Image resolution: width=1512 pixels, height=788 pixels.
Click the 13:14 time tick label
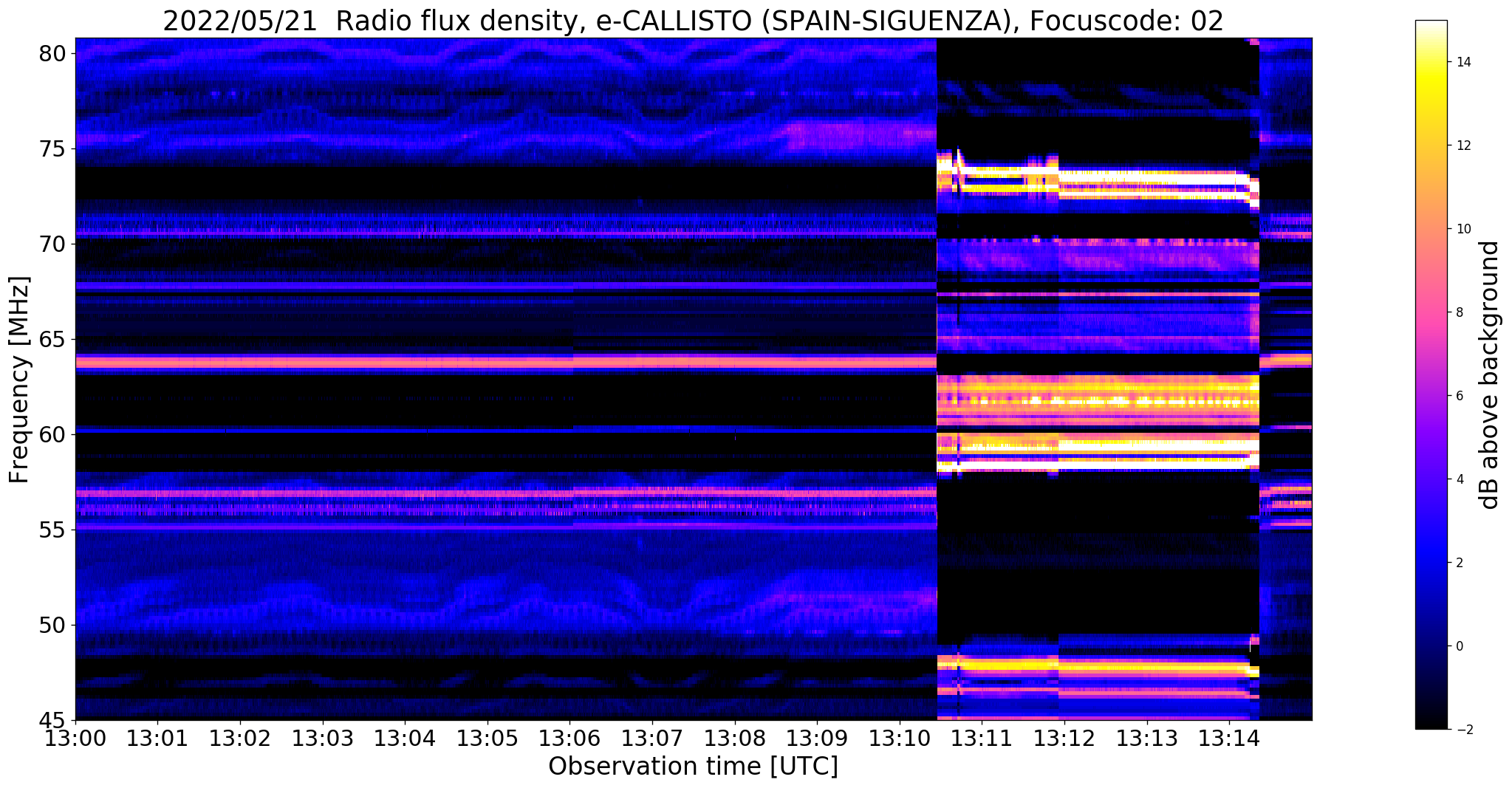tap(1229, 737)
